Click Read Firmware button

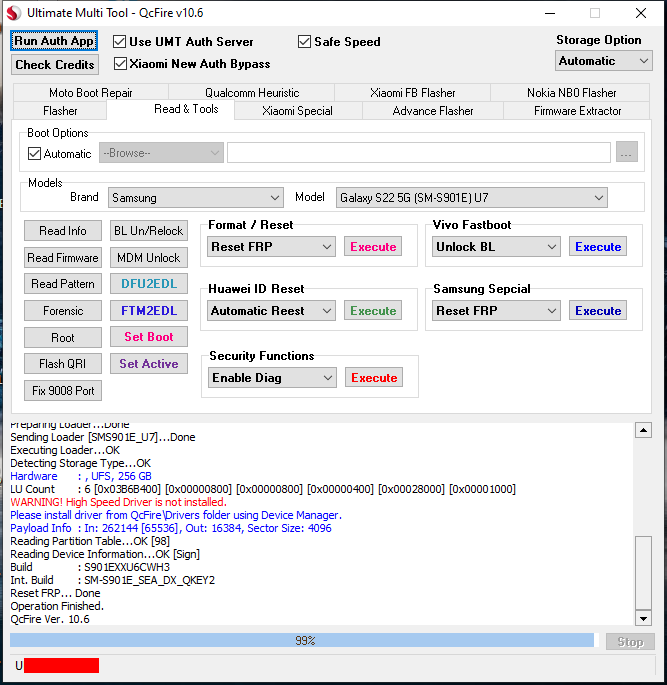(63, 258)
